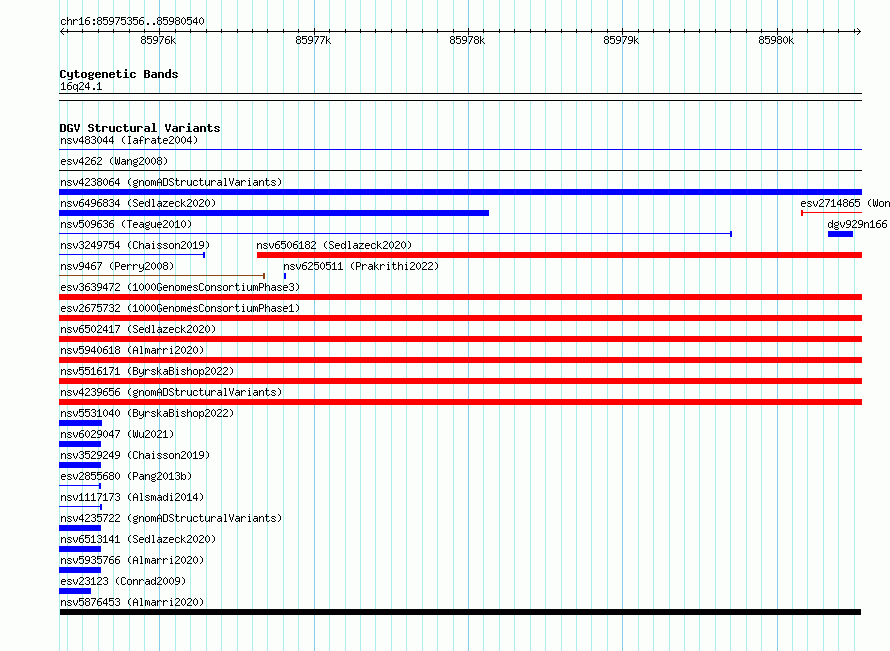This screenshot has width=890, height=651.
Task: Click the red bar under nsv5940618
Action: (x=460, y=360)
